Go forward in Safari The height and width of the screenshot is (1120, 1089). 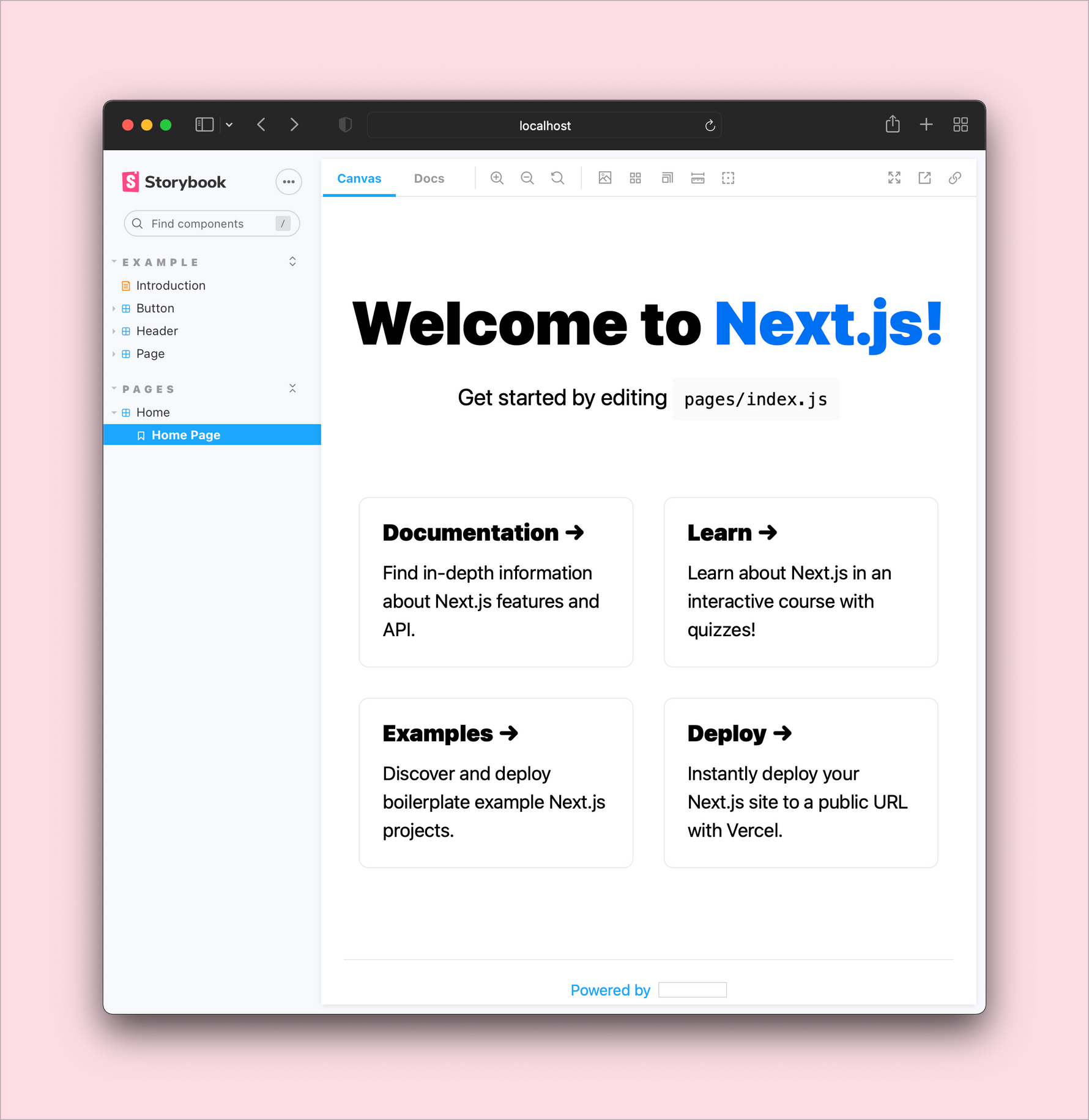[x=294, y=125]
